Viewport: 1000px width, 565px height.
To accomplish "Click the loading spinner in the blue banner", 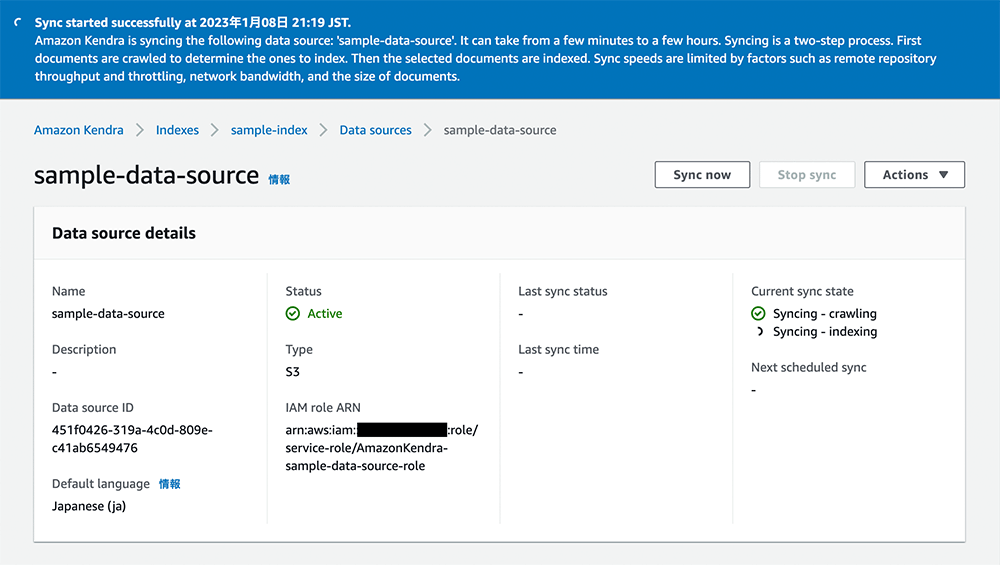I will tap(18, 22).
